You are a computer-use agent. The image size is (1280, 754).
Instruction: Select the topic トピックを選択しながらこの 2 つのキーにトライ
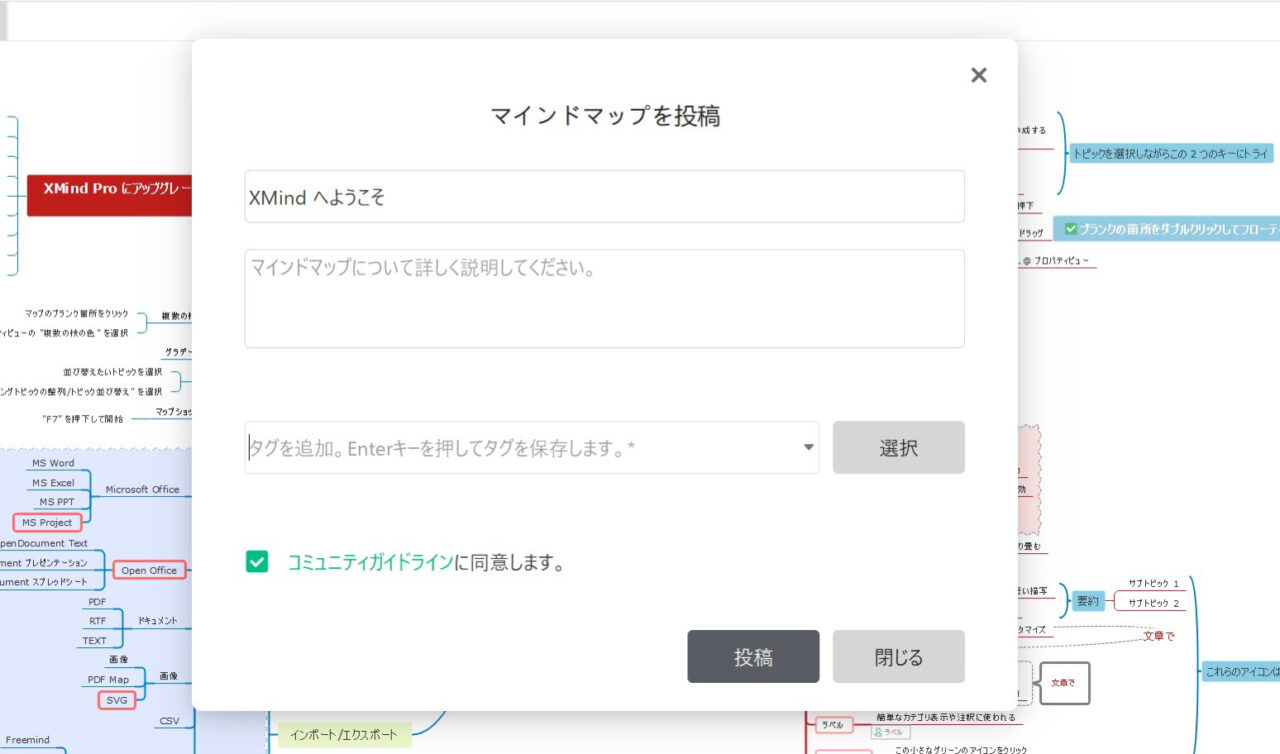[x=1171, y=154]
